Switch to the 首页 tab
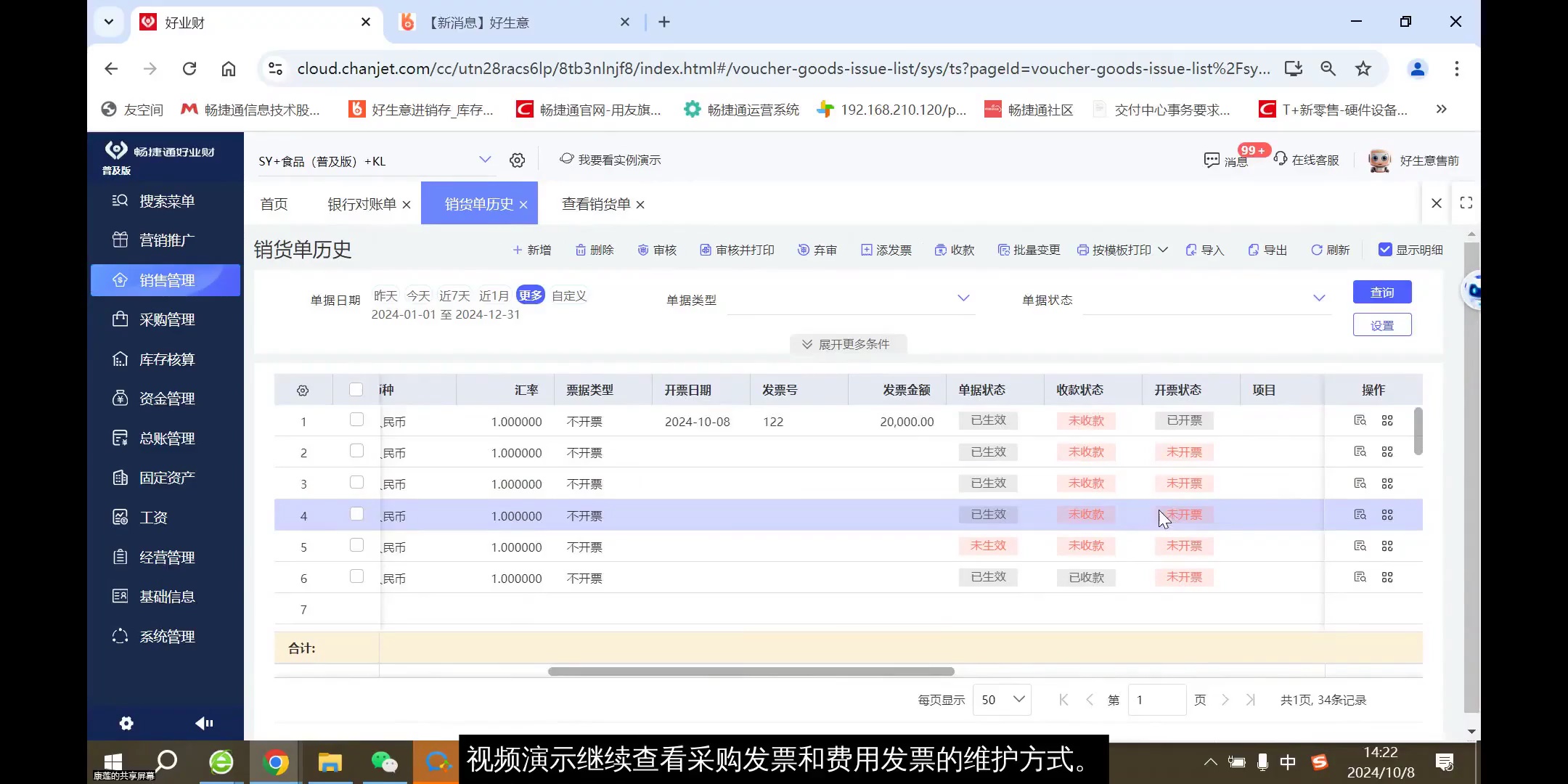Viewport: 1568px width, 784px height. (274, 204)
